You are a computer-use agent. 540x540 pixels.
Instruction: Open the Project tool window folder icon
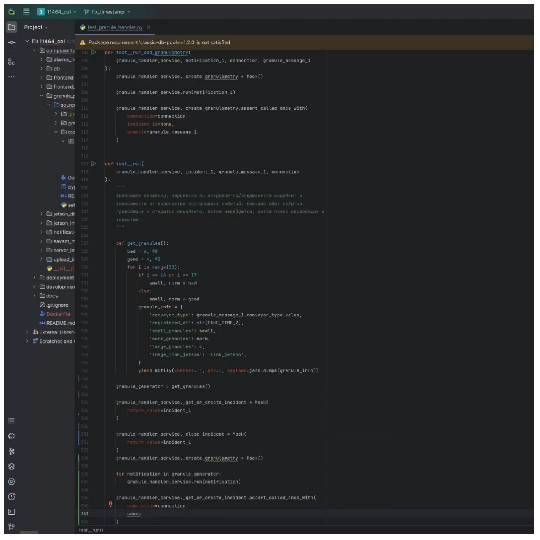click(11, 27)
